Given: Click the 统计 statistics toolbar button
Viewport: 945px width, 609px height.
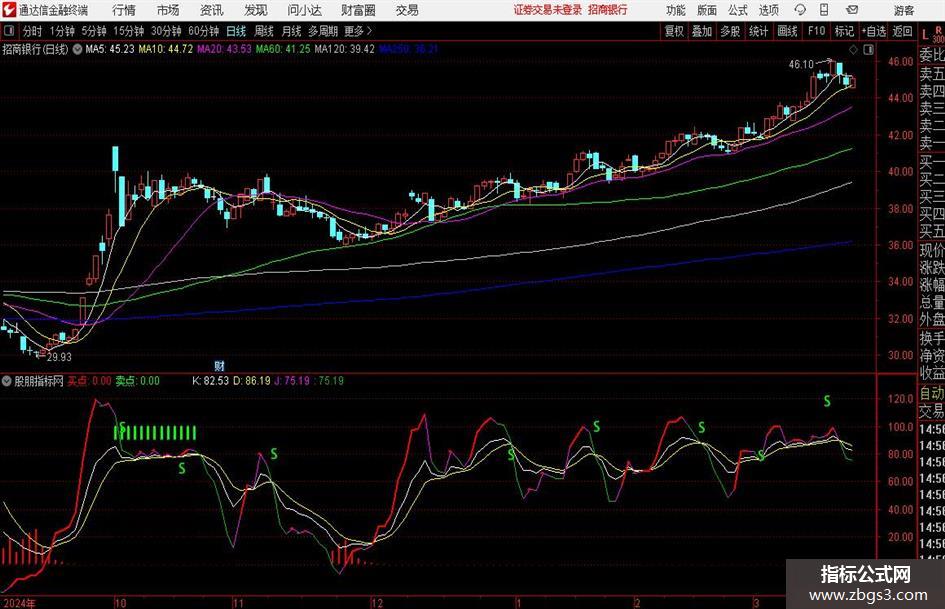Looking at the screenshot, I should [758, 31].
